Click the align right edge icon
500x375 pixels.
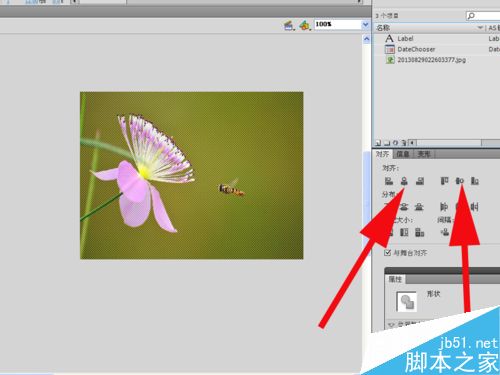(x=420, y=181)
